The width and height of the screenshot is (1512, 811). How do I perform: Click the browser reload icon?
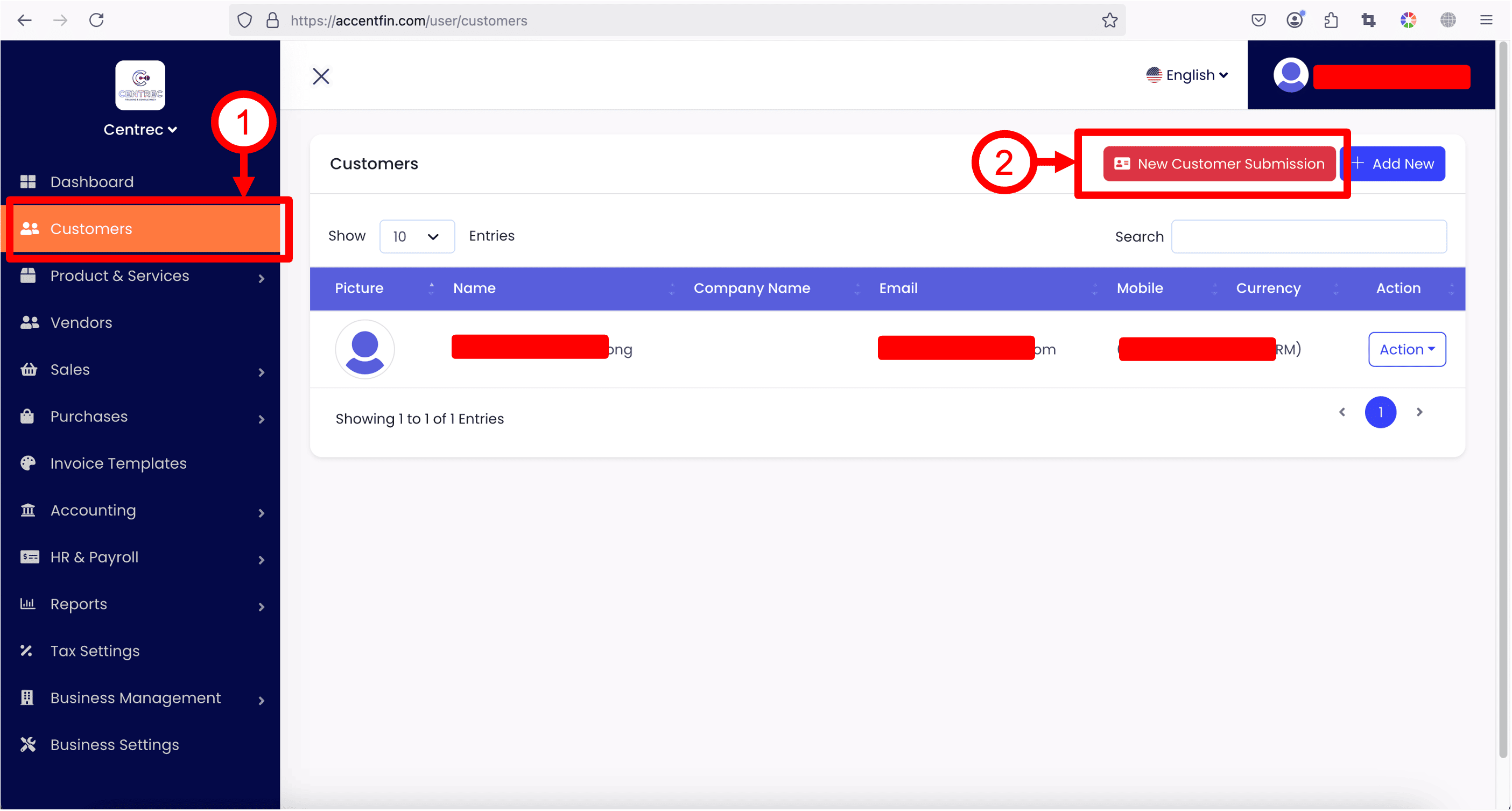click(x=97, y=20)
